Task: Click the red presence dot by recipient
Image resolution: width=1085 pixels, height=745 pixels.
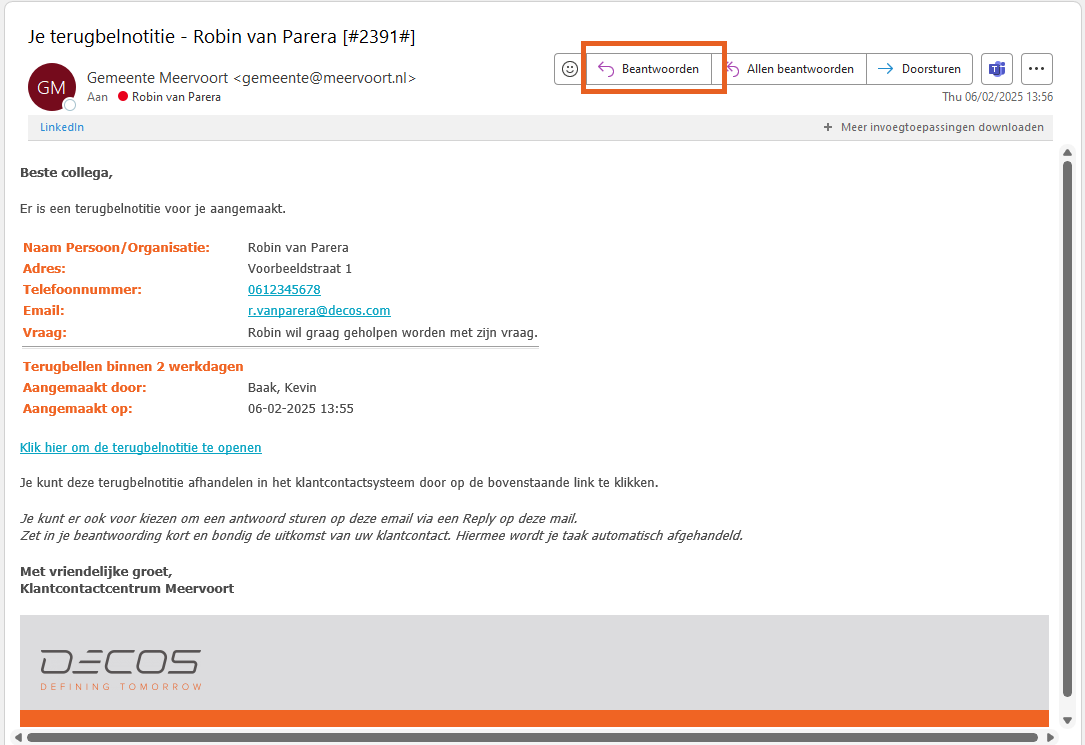Action: pos(123,97)
